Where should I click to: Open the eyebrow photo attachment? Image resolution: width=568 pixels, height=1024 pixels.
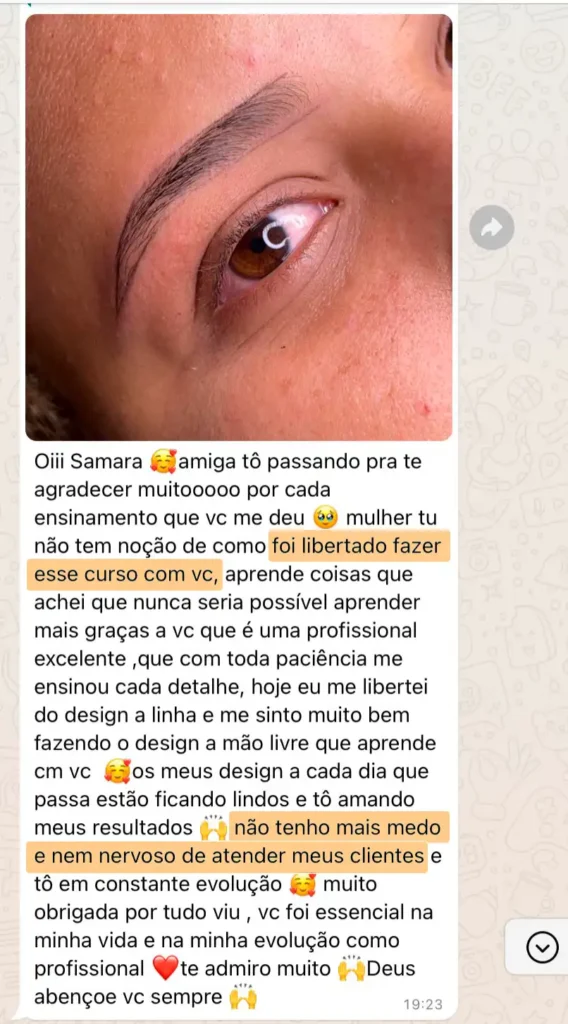tap(239, 227)
